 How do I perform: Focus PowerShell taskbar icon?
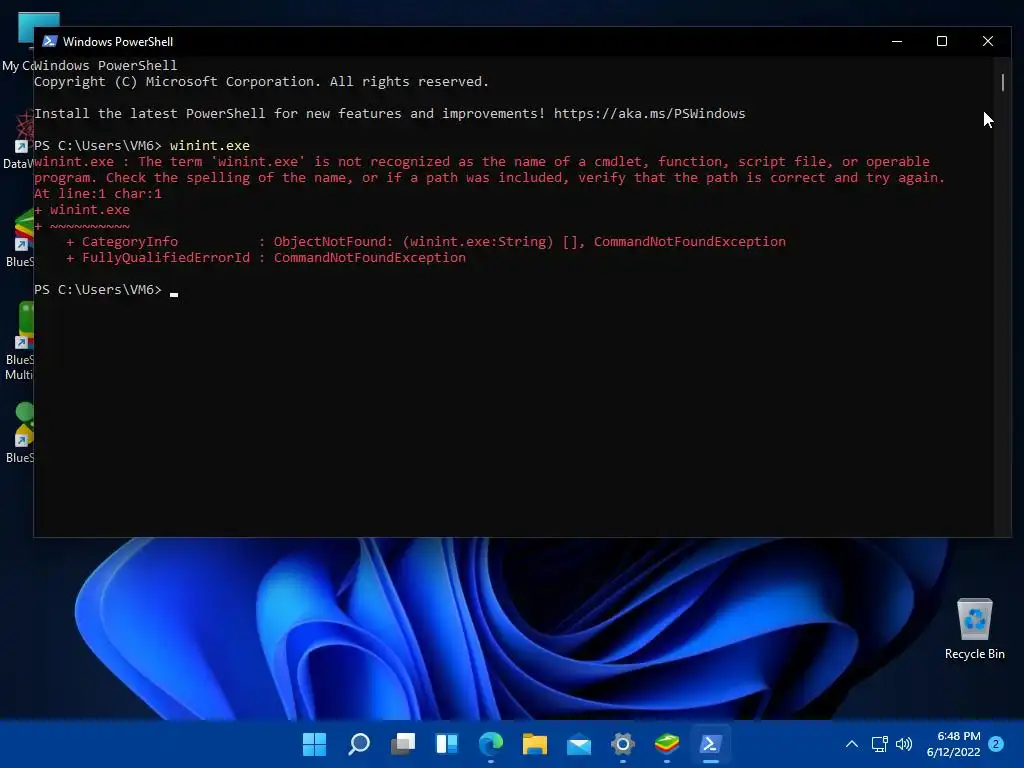tap(711, 744)
